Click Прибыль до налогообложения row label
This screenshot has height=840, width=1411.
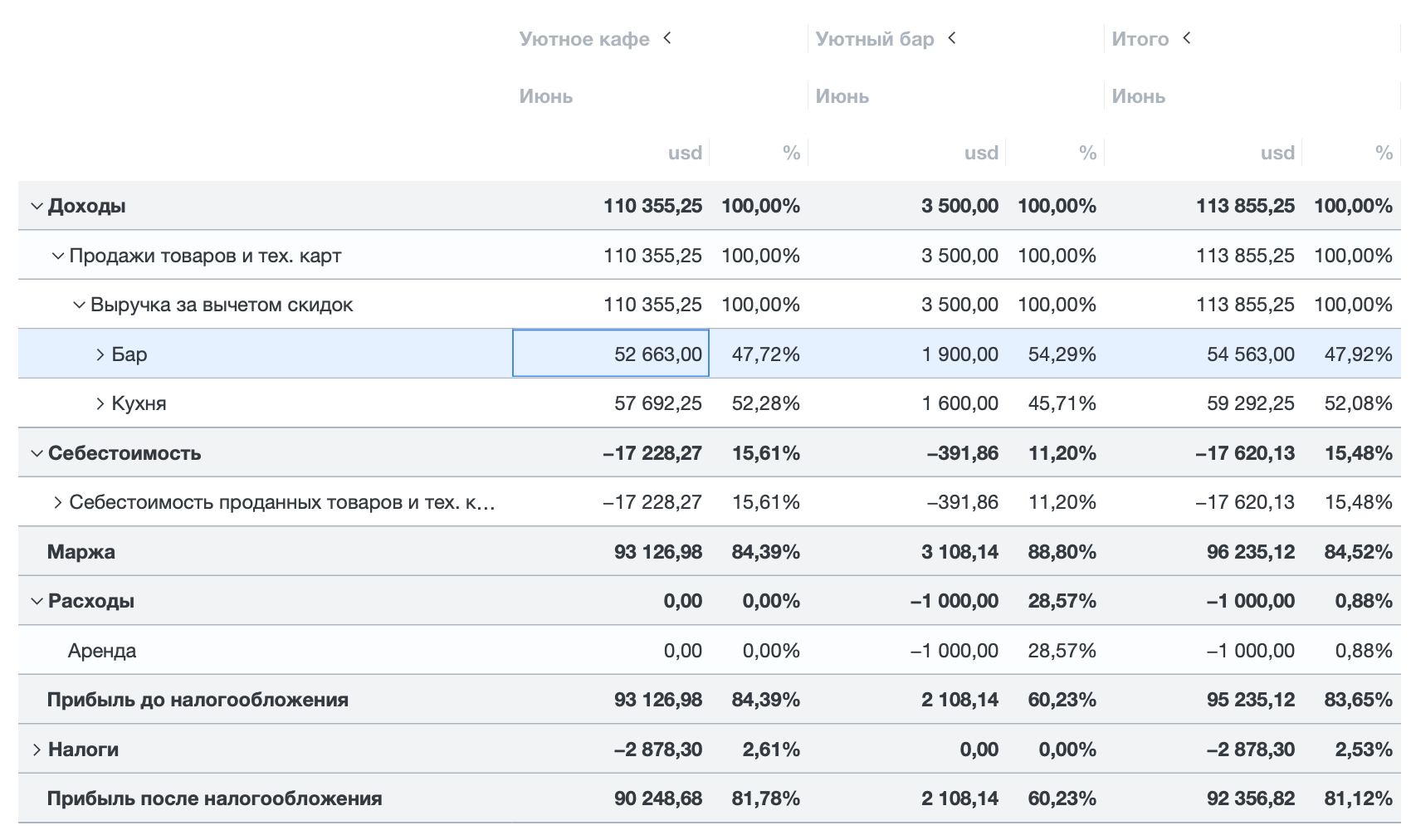tap(198, 700)
